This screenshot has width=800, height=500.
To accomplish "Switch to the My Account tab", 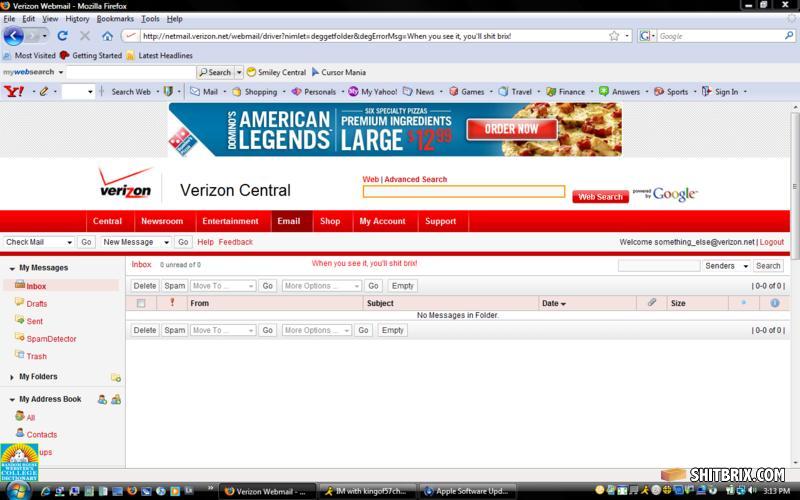I will (x=382, y=221).
